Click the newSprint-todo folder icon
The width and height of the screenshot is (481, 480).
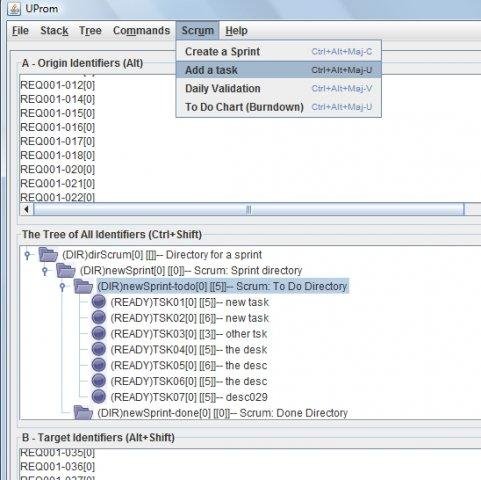coord(83,286)
